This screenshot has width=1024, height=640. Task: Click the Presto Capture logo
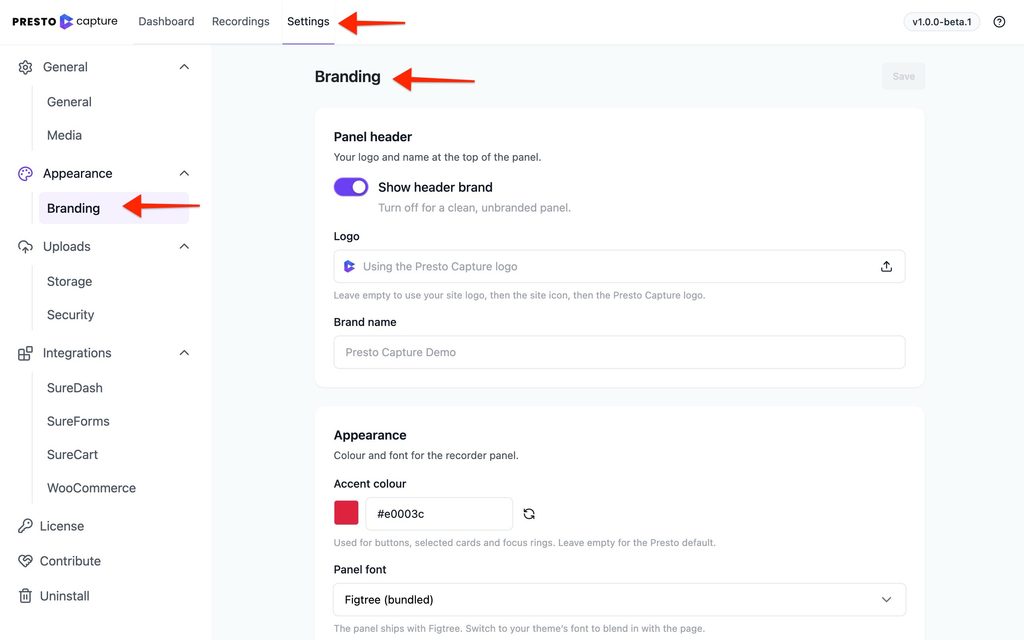pyautogui.click(x=65, y=22)
